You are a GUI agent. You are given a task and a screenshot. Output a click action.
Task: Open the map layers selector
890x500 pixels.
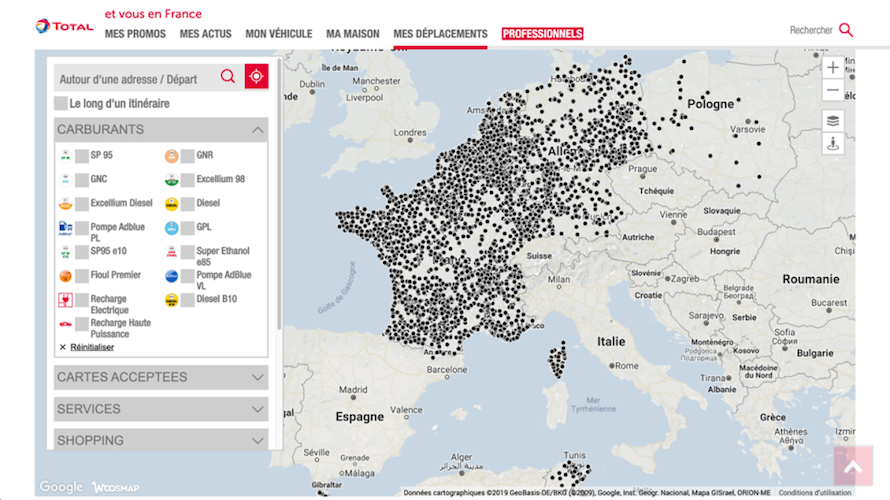[x=833, y=120]
